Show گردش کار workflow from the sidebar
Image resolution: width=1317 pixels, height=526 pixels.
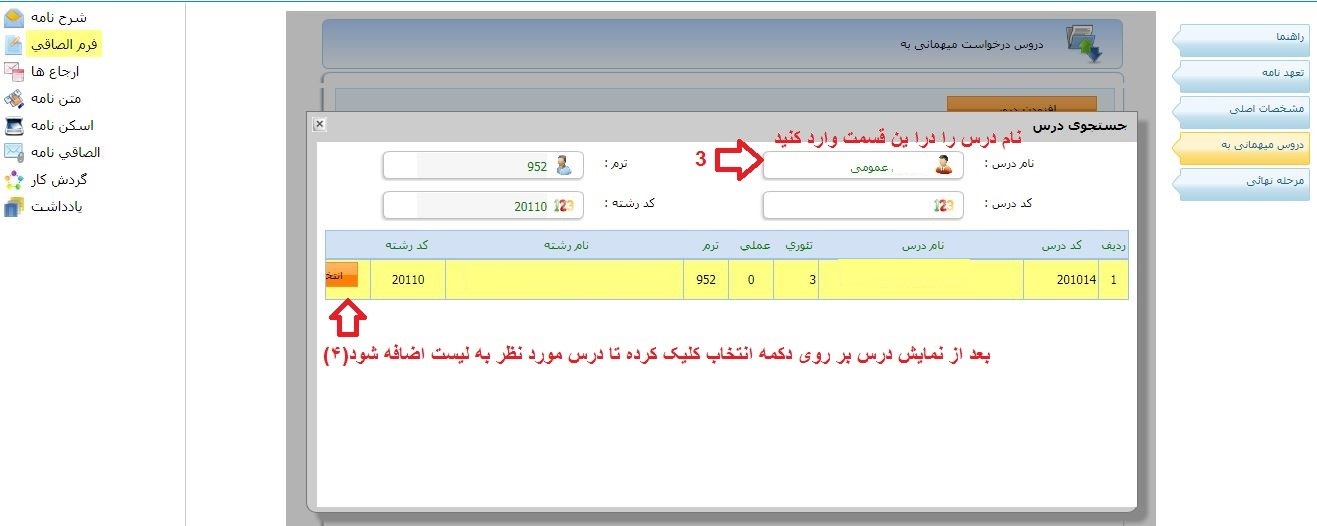[x=14, y=180]
